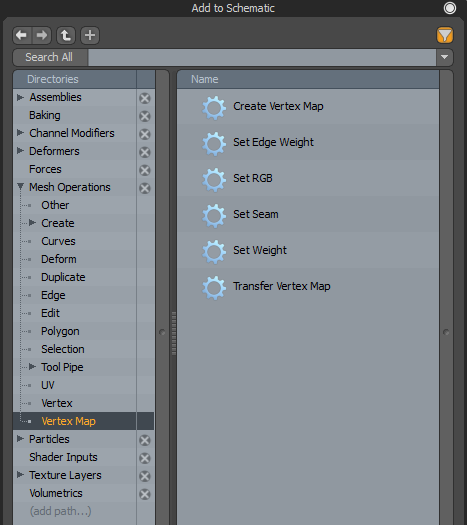The height and width of the screenshot is (525, 467).
Task: Go up one directory level icon
Action: point(66,35)
